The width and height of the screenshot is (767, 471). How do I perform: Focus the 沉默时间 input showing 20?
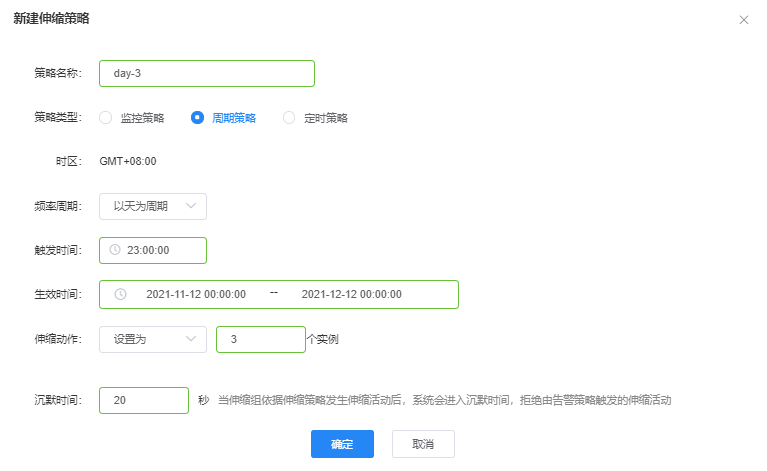pos(143,400)
